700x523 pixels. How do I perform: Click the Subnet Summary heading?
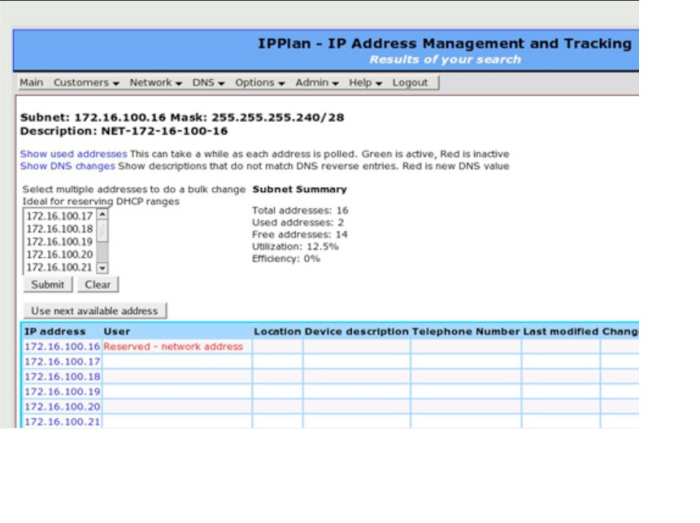(300, 189)
